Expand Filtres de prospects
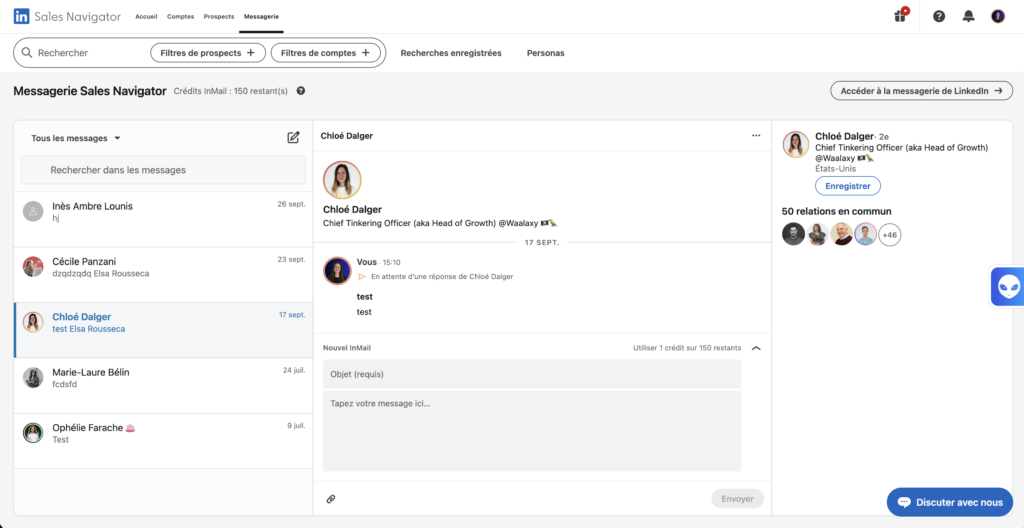Screen dimensions: 1024x528 click(x=208, y=53)
